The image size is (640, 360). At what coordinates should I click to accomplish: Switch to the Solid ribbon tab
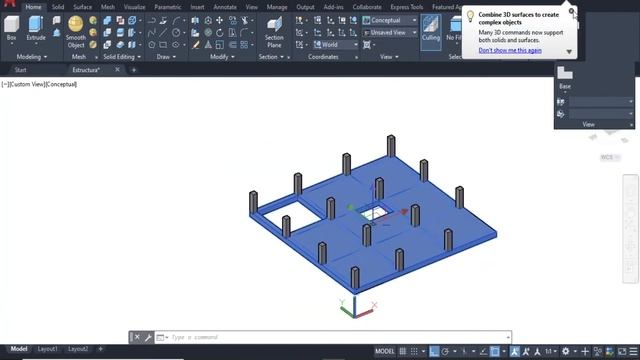[x=58, y=7]
